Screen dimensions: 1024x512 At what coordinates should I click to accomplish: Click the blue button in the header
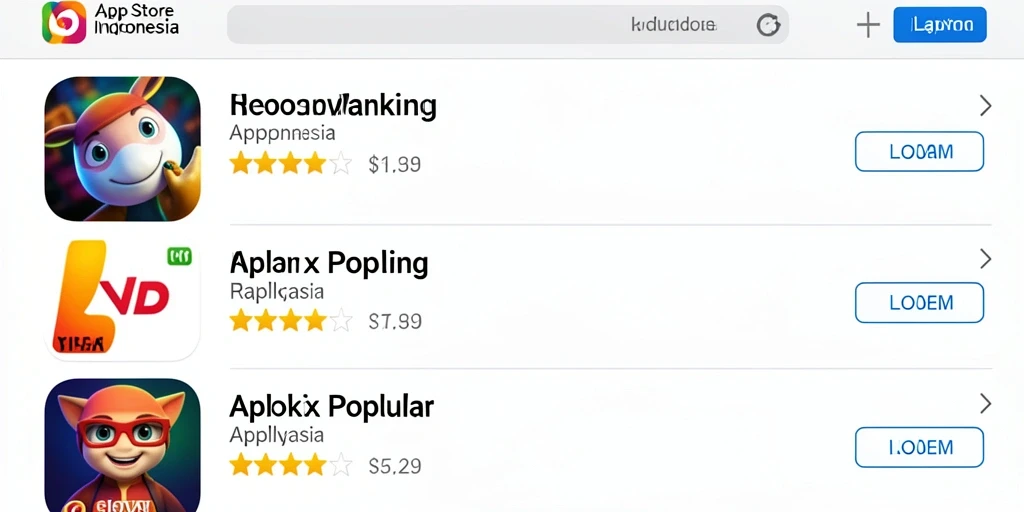click(940, 25)
